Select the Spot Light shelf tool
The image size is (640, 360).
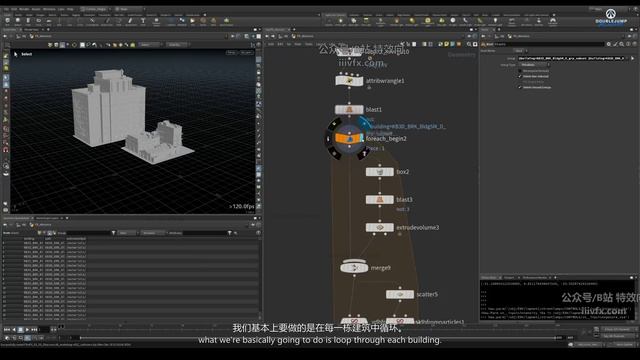tap(353, 21)
